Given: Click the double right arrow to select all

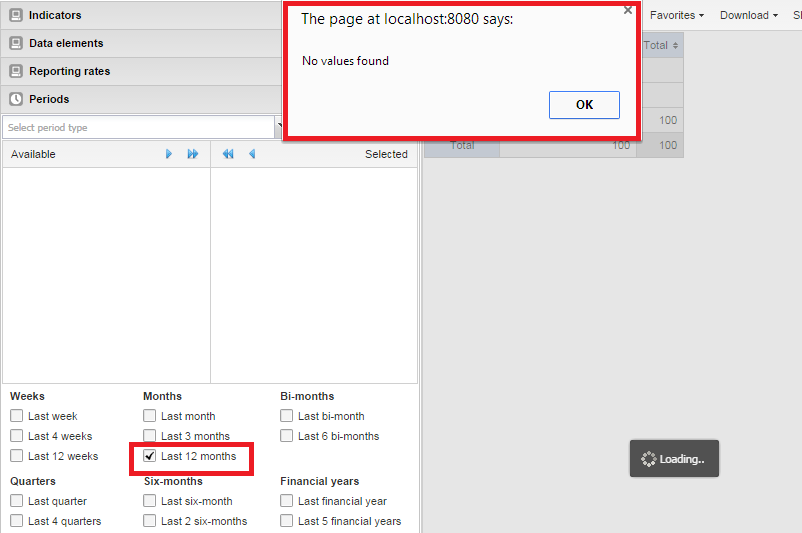Looking at the screenshot, I should [x=193, y=154].
